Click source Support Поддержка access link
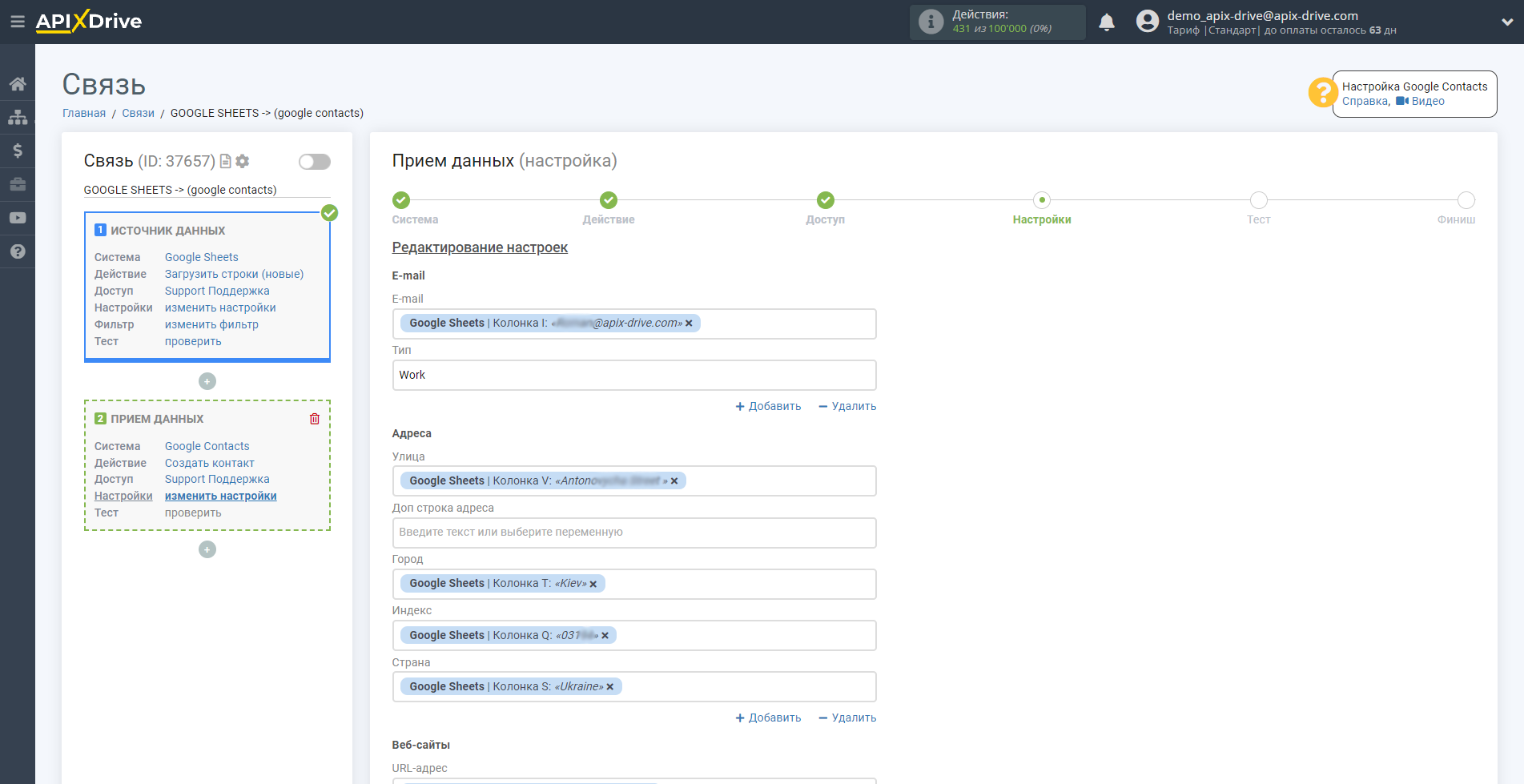 pyautogui.click(x=217, y=291)
